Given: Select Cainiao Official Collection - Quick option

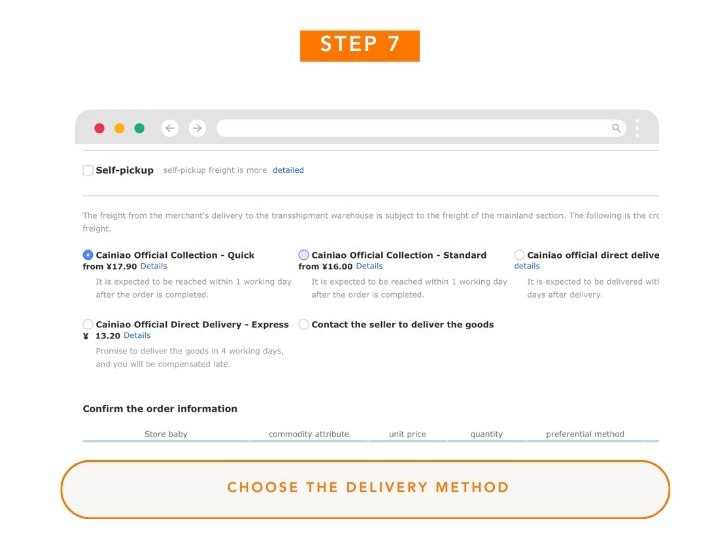Looking at the screenshot, I should (88, 255).
